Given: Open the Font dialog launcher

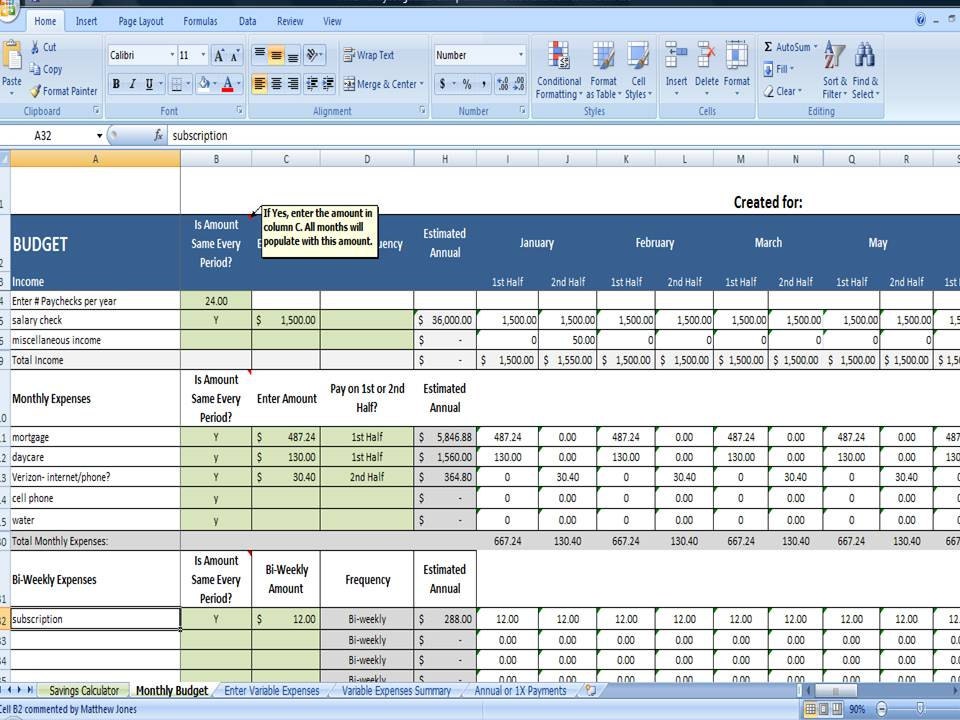Looking at the screenshot, I should (x=239, y=110).
